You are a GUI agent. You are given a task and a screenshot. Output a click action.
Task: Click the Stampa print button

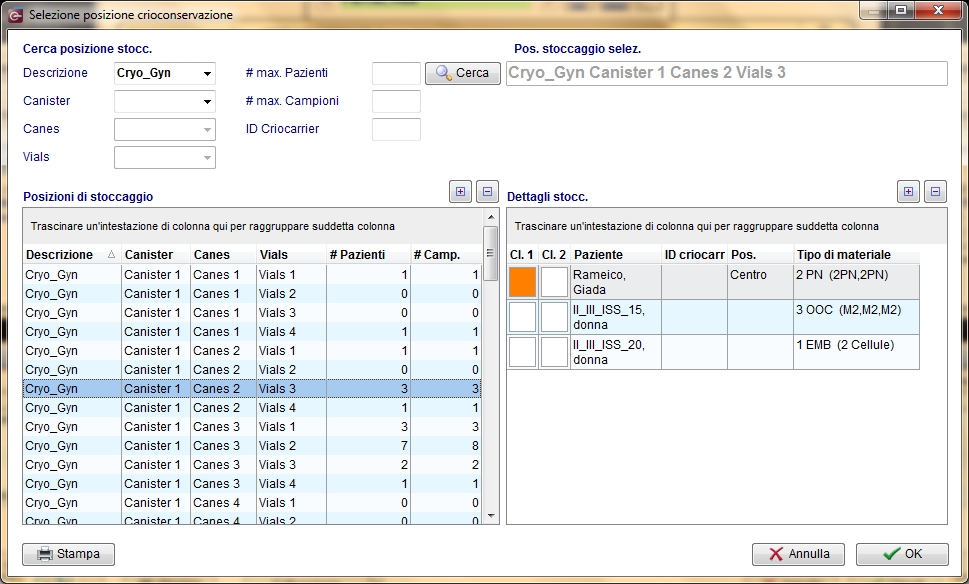[69, 554]
